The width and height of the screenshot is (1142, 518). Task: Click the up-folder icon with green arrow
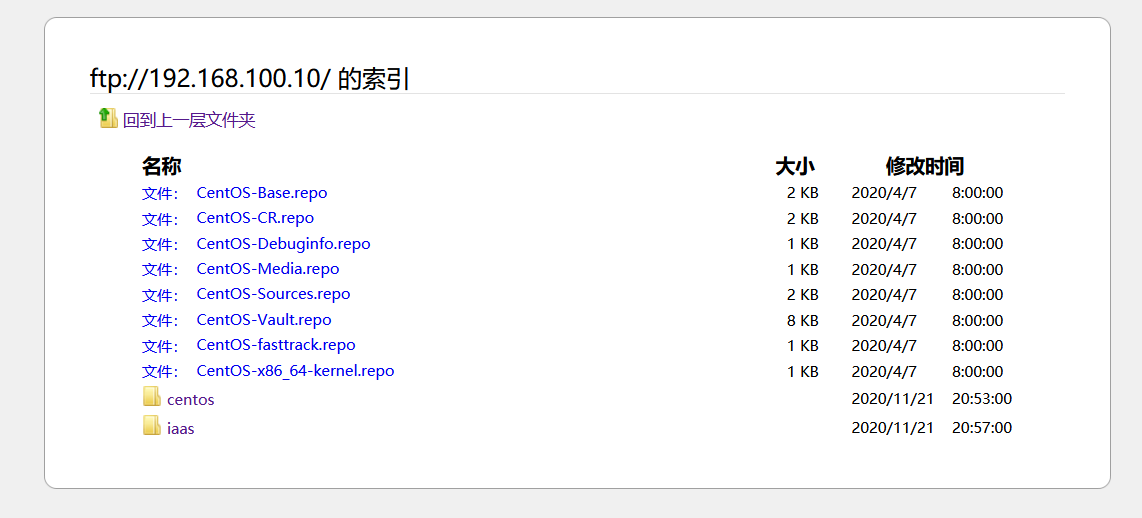[x=109, y=118]
